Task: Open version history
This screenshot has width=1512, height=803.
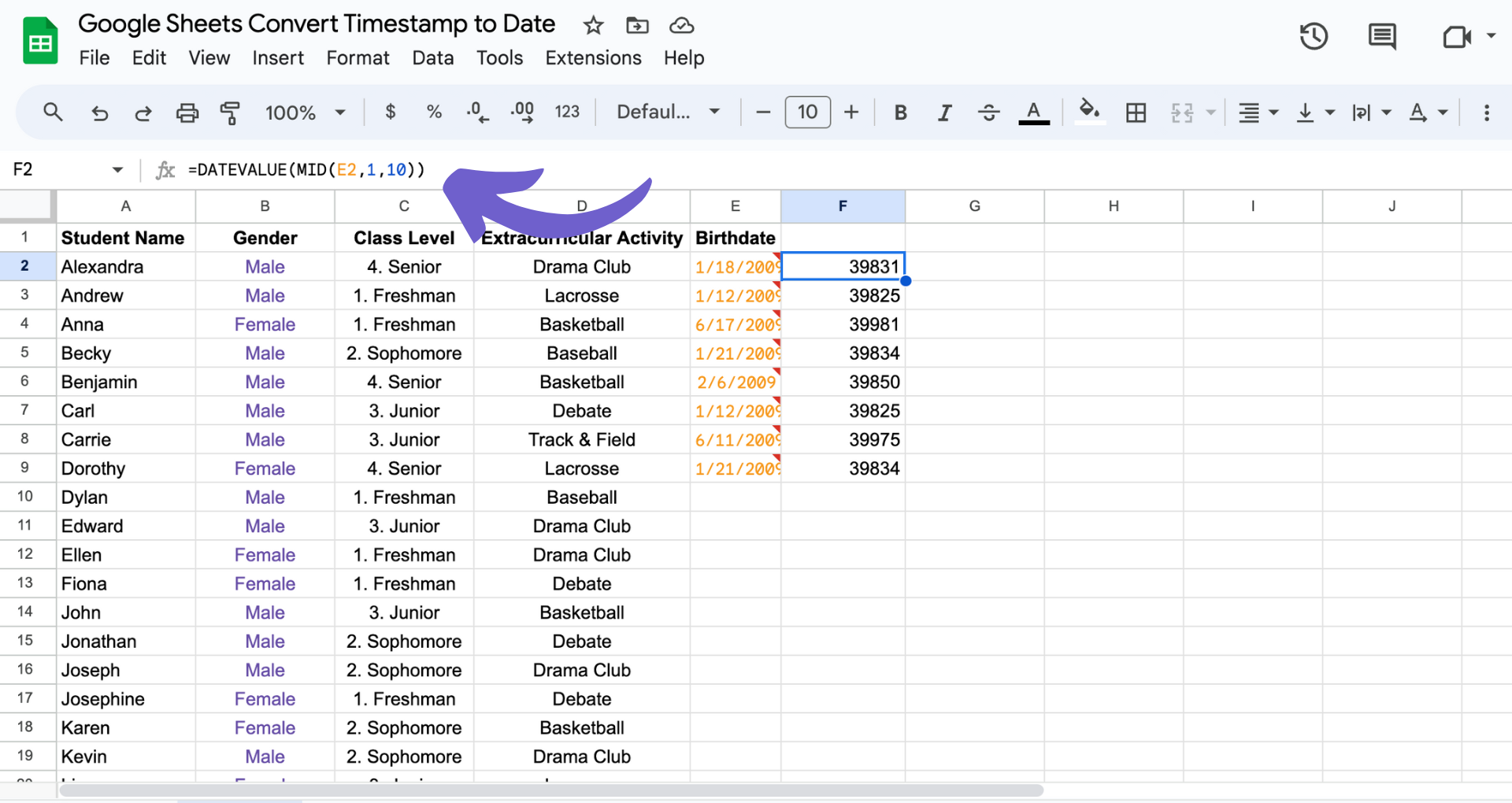Action: point(1314,36)
